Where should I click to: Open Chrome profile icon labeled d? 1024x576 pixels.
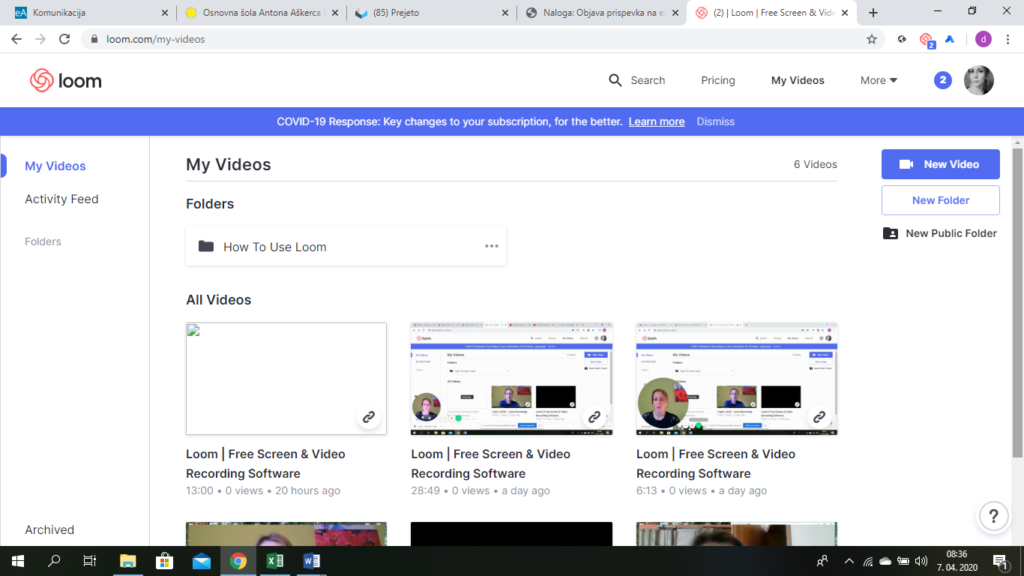coord(983,39)
